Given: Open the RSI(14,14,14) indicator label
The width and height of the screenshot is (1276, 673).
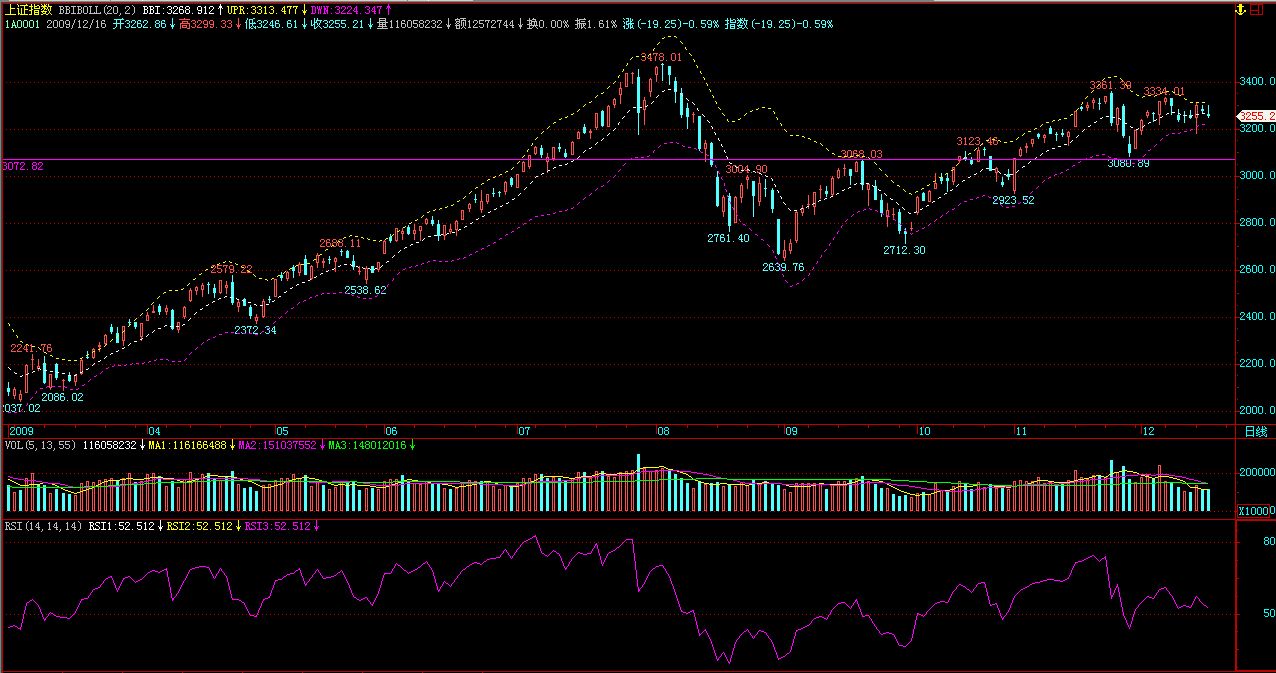Looking at the screenshot, I should click(x=43, y=526).
